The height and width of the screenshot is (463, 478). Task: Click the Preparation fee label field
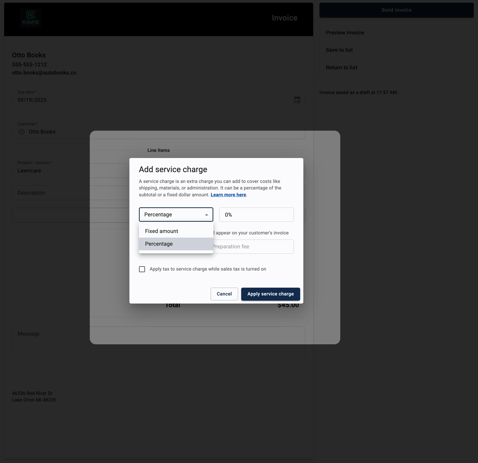point(253,247)
